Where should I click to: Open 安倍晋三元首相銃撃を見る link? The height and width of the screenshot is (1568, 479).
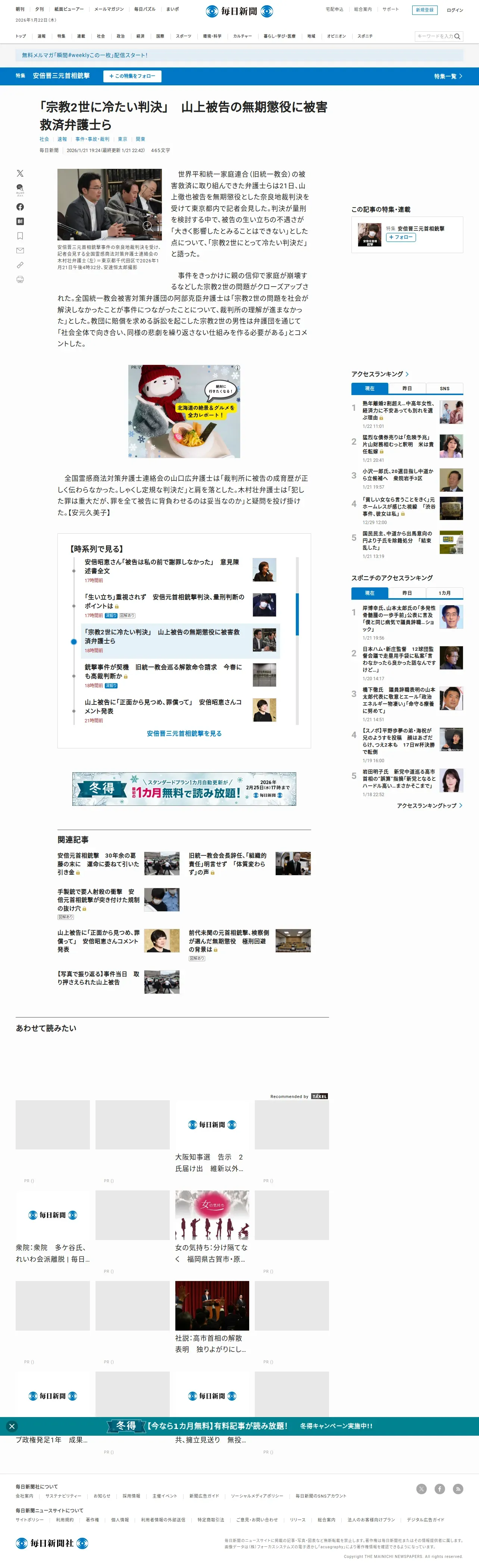pyautogui.click(x=184, y=733)
